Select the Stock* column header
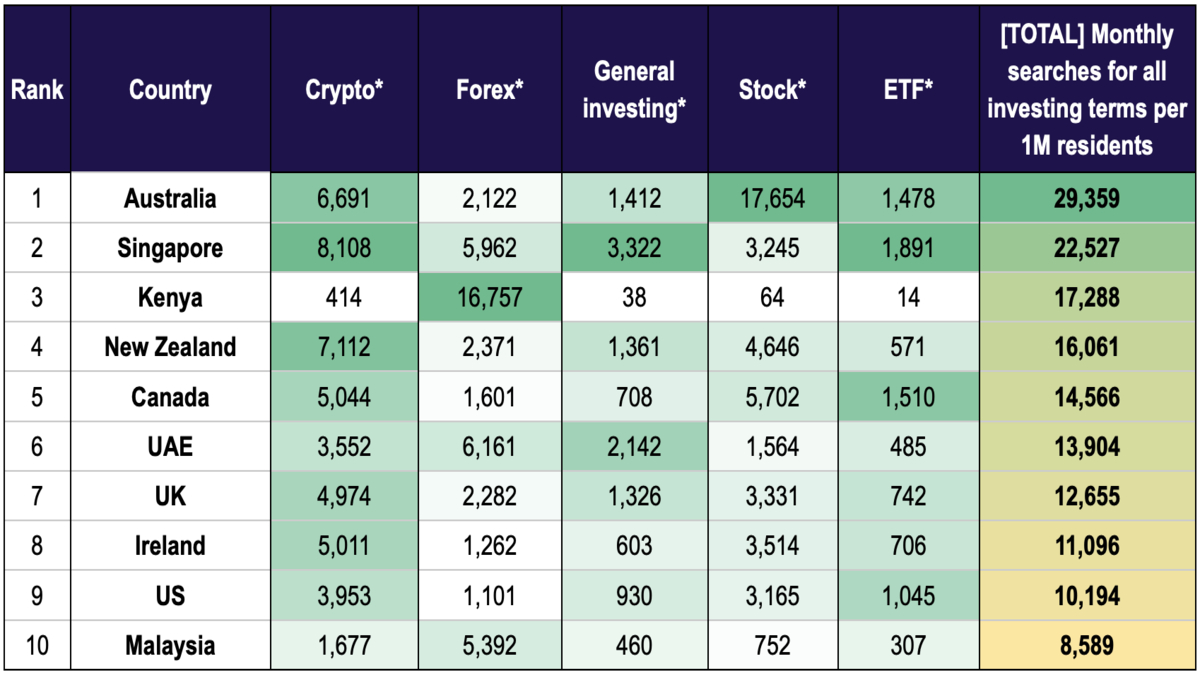This screenshot has width=1200, height=675. coord(773,90)
